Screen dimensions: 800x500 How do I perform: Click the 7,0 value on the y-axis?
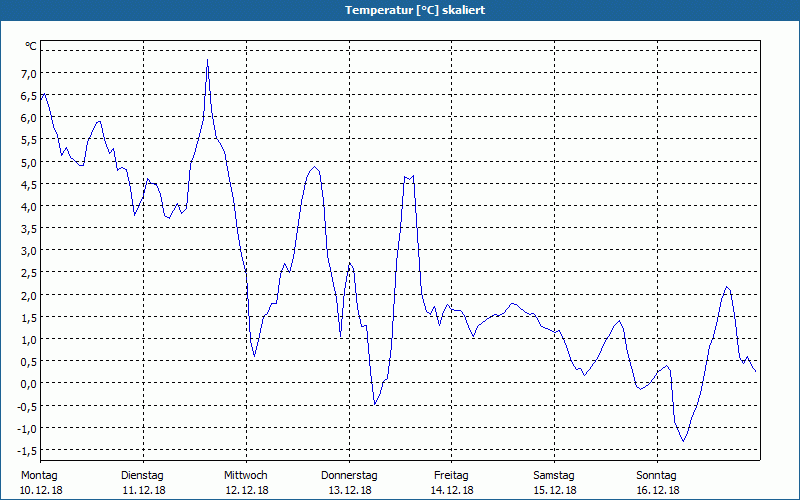coord(29,74)
